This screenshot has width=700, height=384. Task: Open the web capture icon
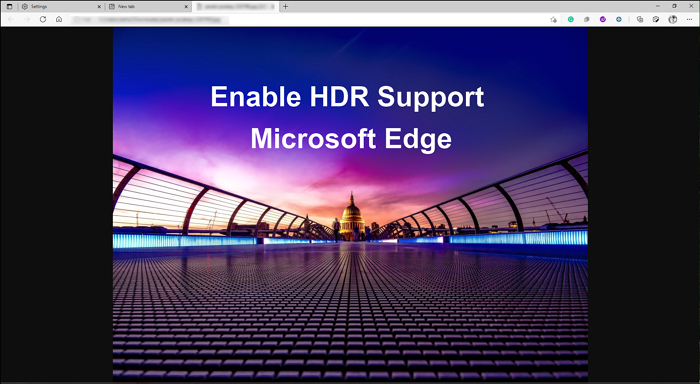point(656,19)
